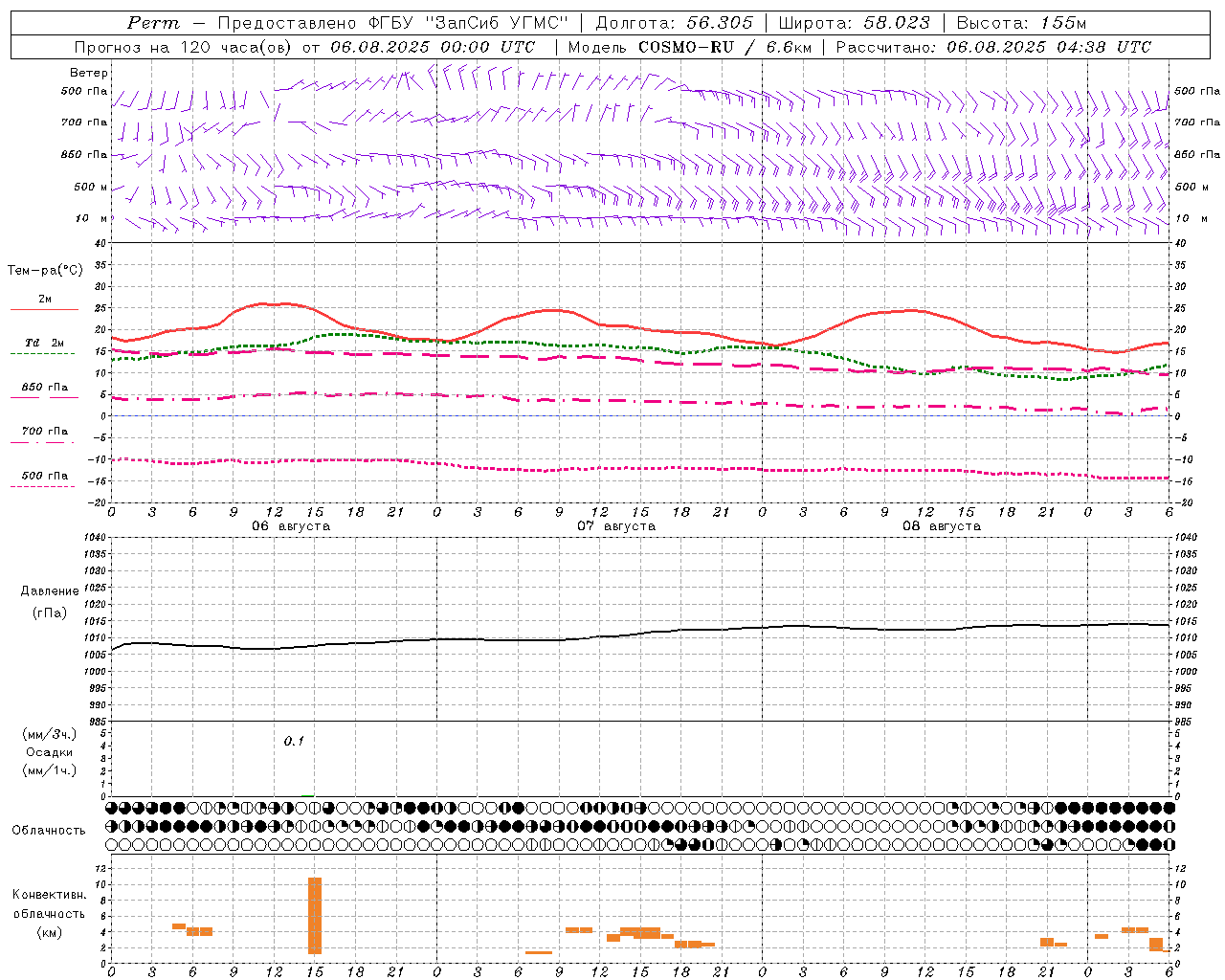The image size is (1225, 980).
Task: Click the right-side "500 м" wind level label
Action: point(1191,187)
